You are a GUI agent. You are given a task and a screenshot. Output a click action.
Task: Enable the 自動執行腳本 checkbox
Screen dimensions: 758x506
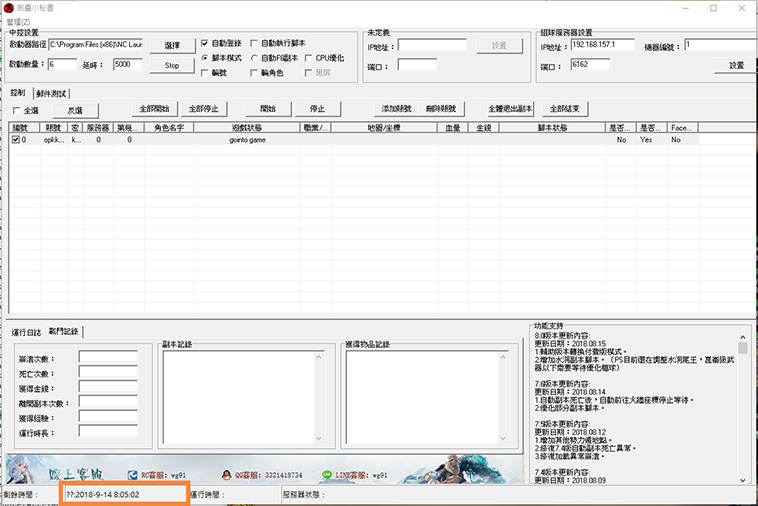click(253, 44)
